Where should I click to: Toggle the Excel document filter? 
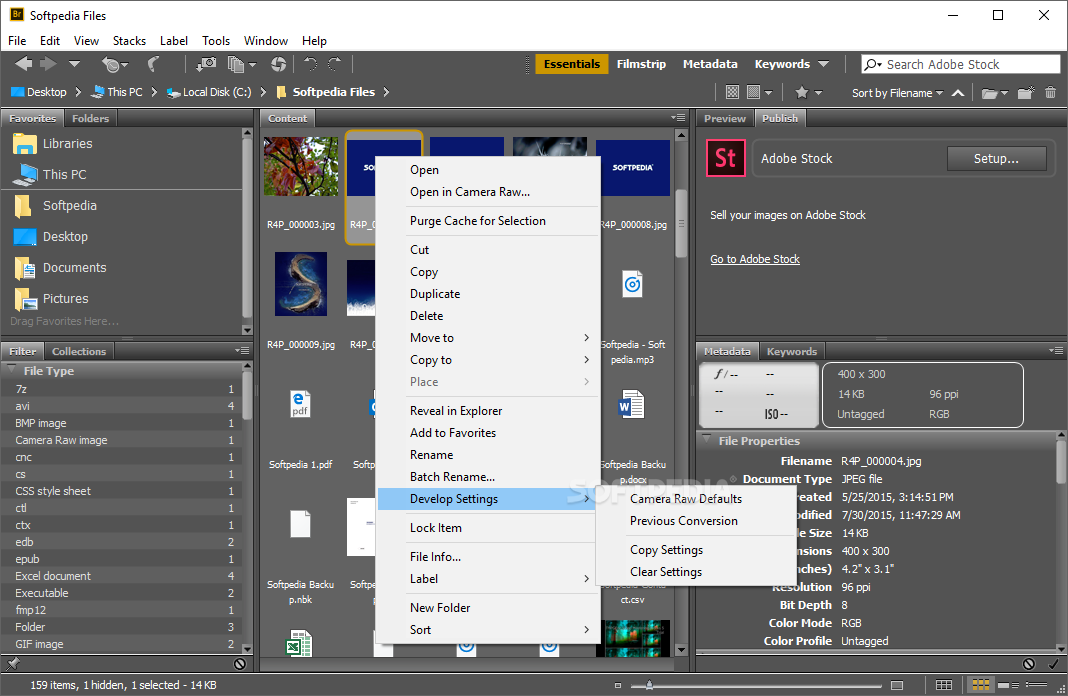123,576
